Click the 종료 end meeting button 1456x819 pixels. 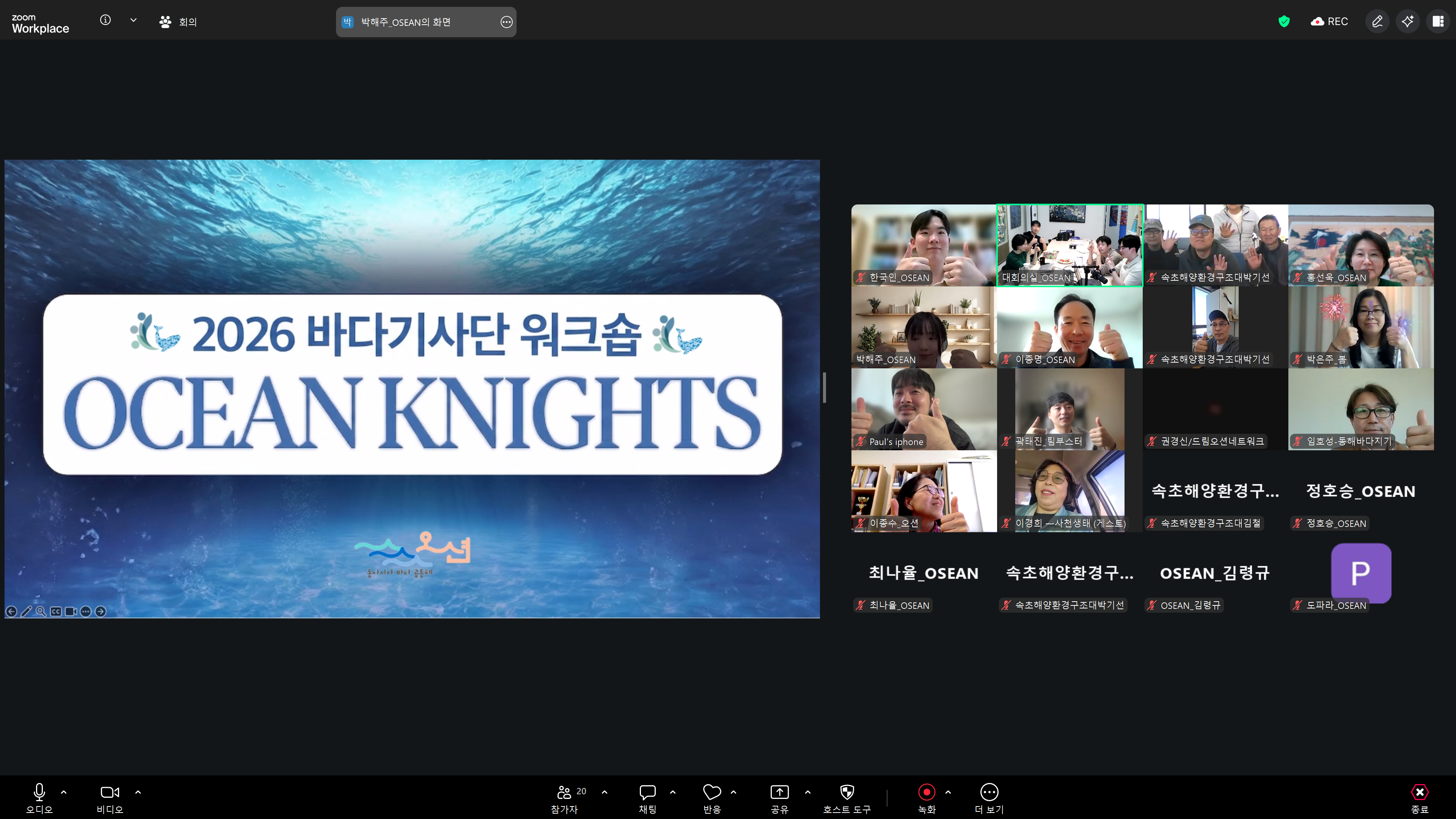tap(1419, 792)
